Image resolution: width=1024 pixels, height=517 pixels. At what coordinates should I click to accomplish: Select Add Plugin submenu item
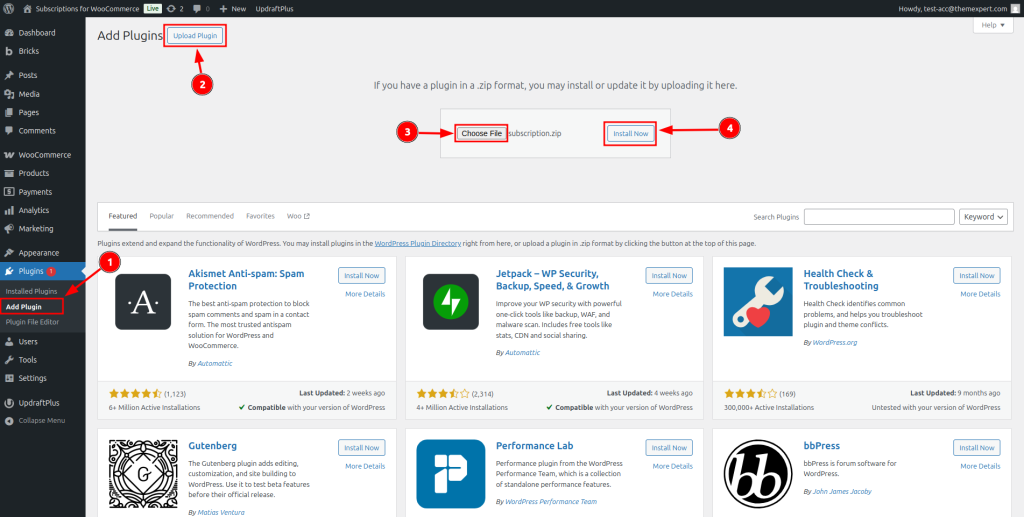tap(24, 306)
